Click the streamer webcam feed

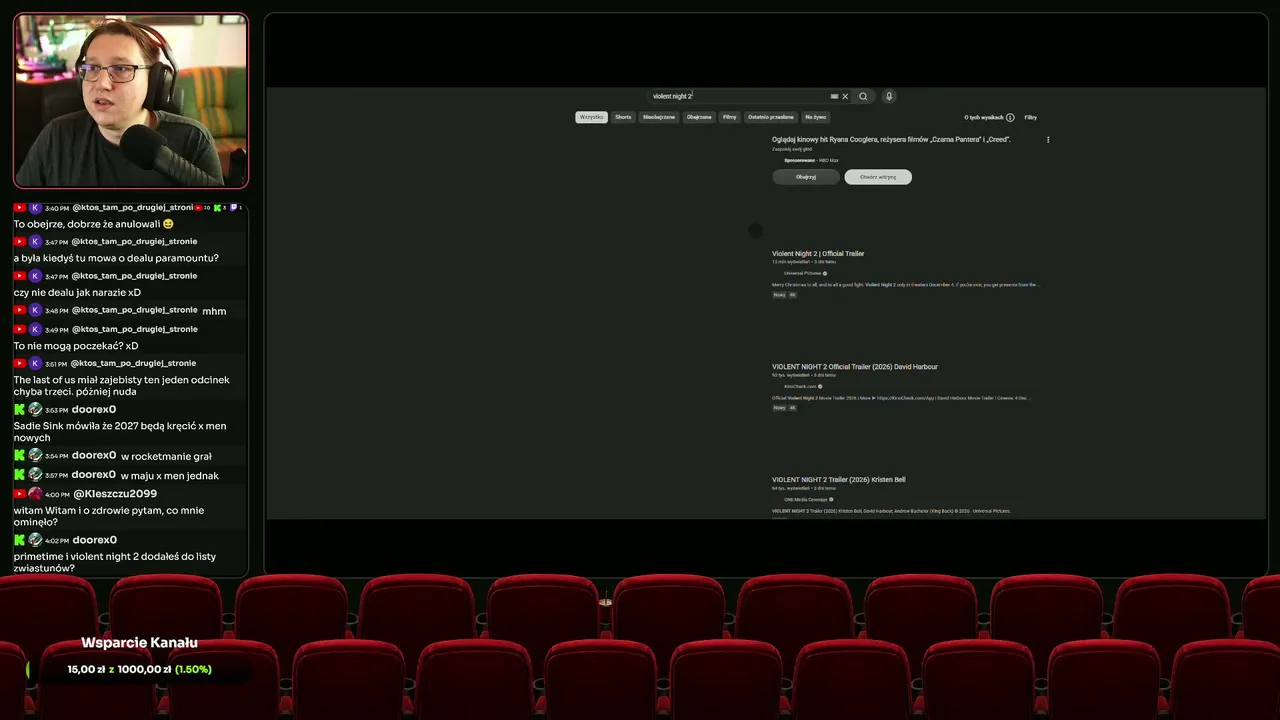(x=131, y=100)
